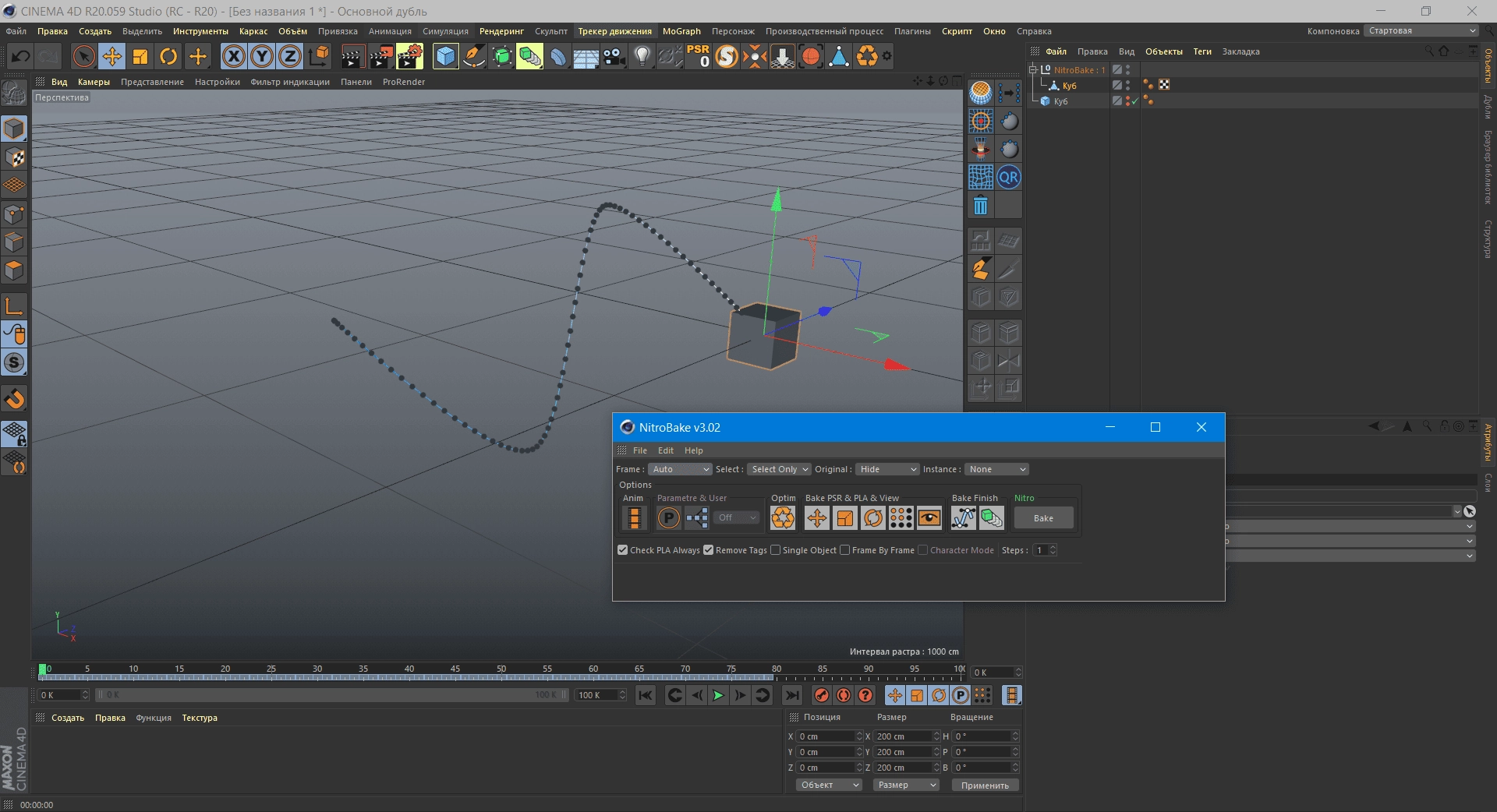Click the Применить button

(985, 786)
